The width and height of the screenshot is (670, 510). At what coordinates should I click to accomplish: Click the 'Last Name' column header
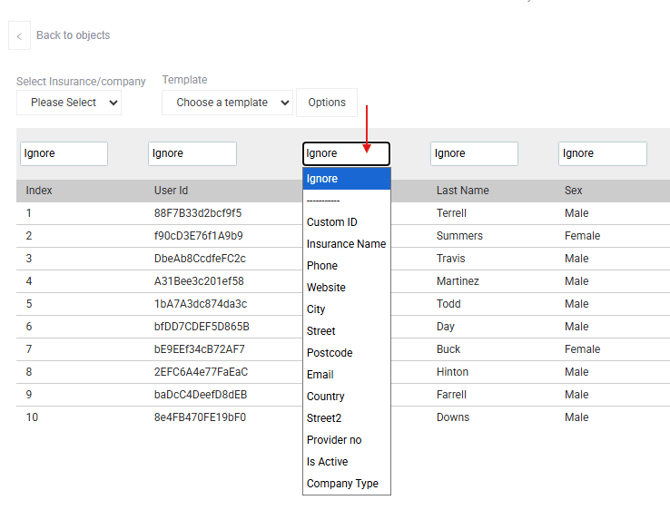[x=463, y=191]
